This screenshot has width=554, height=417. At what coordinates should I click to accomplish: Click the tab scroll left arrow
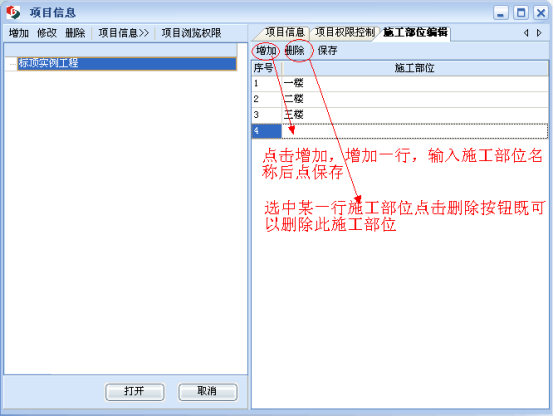tap(526, 33)
